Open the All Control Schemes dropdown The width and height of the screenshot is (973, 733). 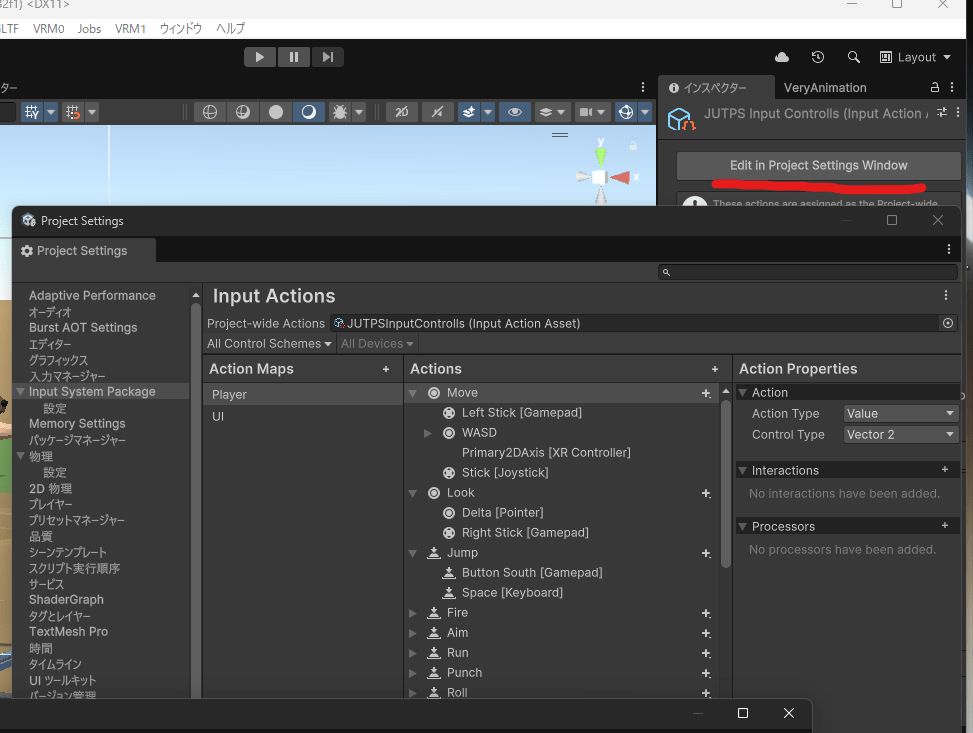(269, 344)
